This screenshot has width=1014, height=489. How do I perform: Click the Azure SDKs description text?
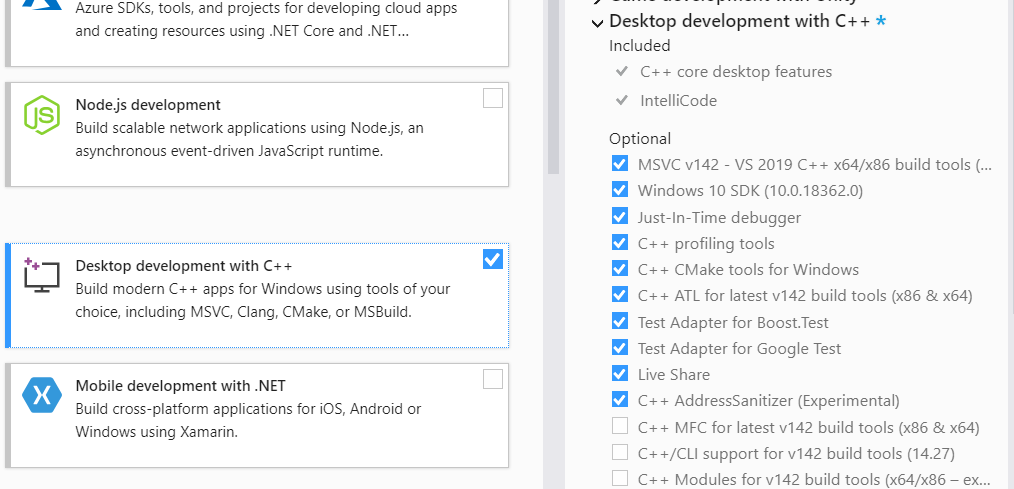click(x=266, y=19)
